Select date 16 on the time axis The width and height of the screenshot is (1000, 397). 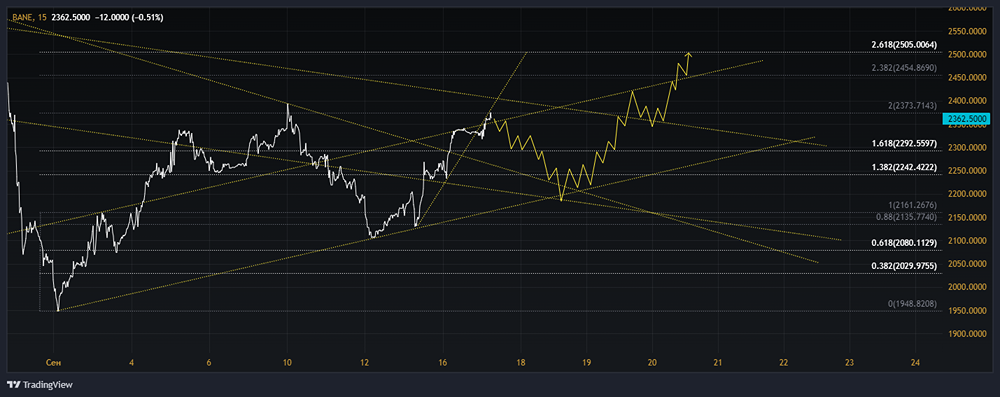pos(443,363)
